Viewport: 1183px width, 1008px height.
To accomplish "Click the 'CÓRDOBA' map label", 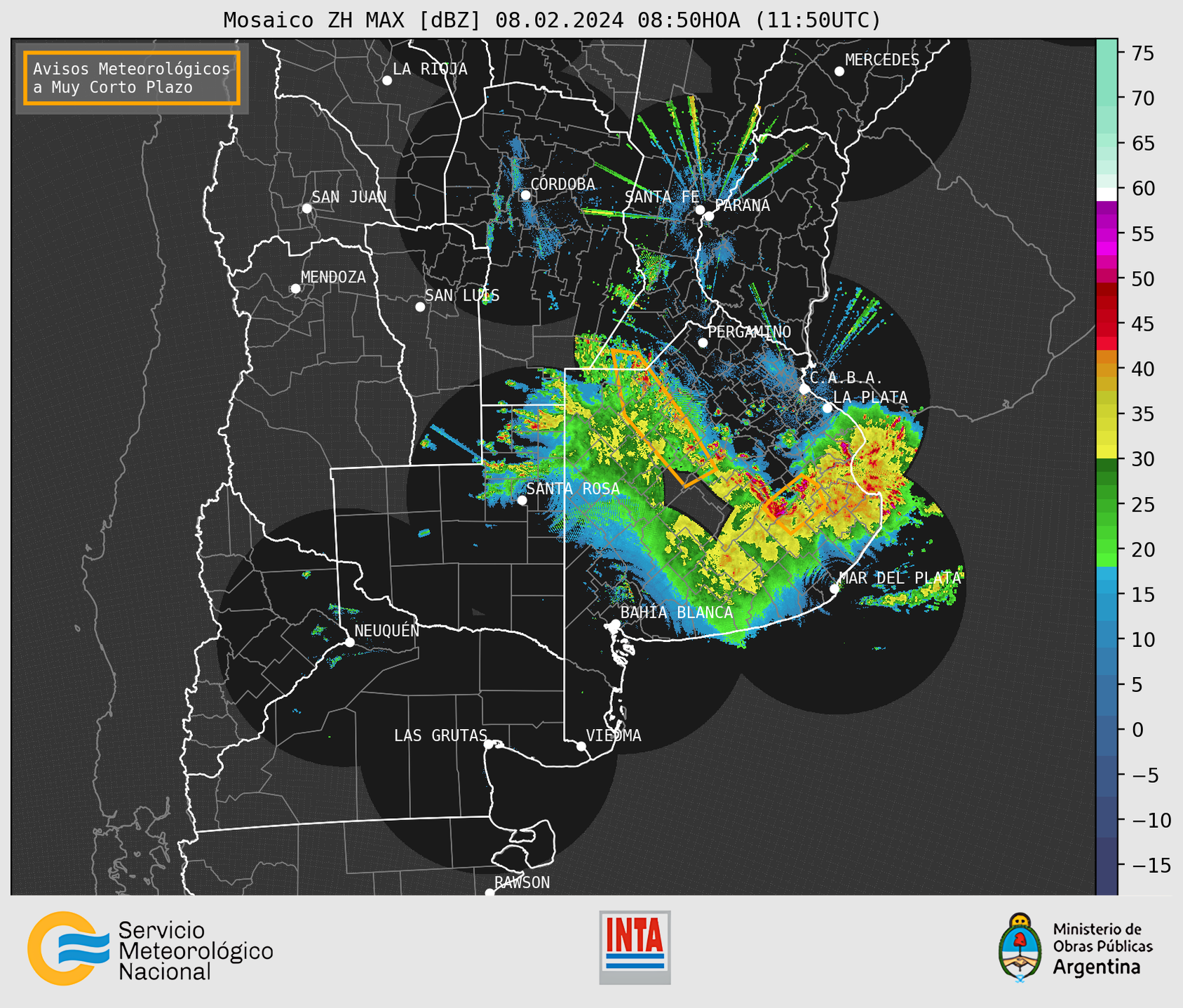I will [562, 184].
